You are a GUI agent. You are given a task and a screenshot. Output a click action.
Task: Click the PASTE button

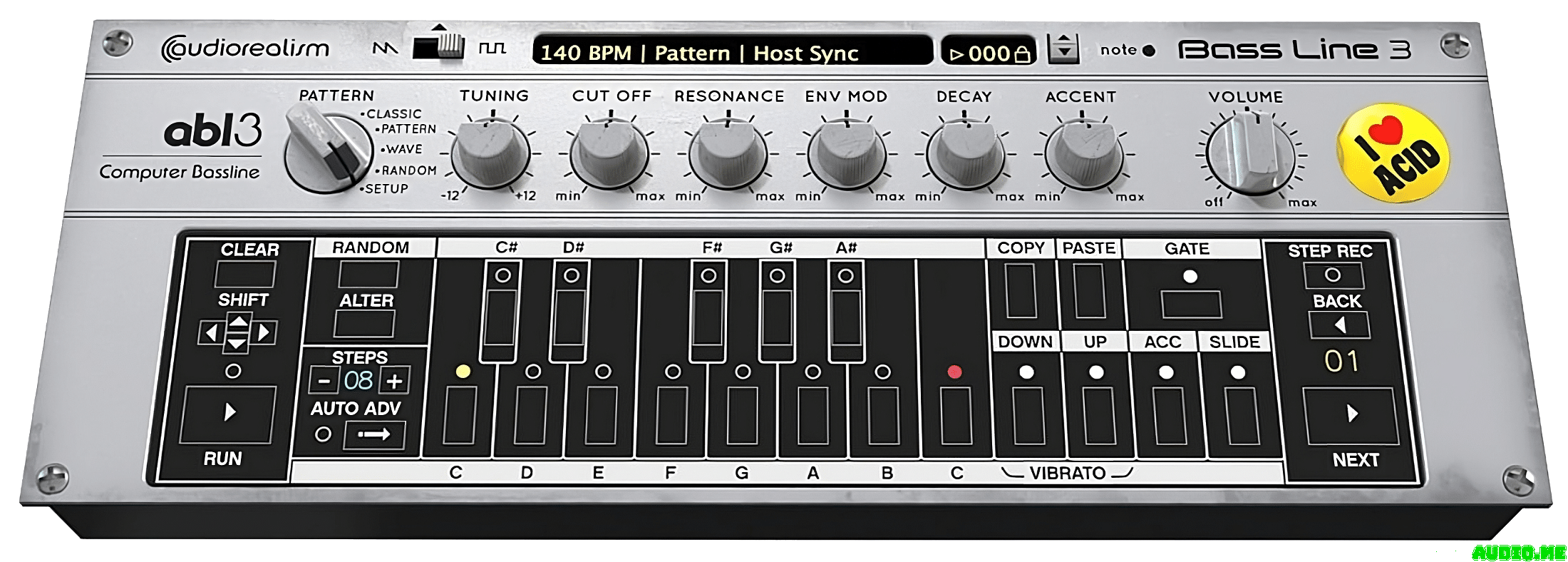pos(1090,291)
